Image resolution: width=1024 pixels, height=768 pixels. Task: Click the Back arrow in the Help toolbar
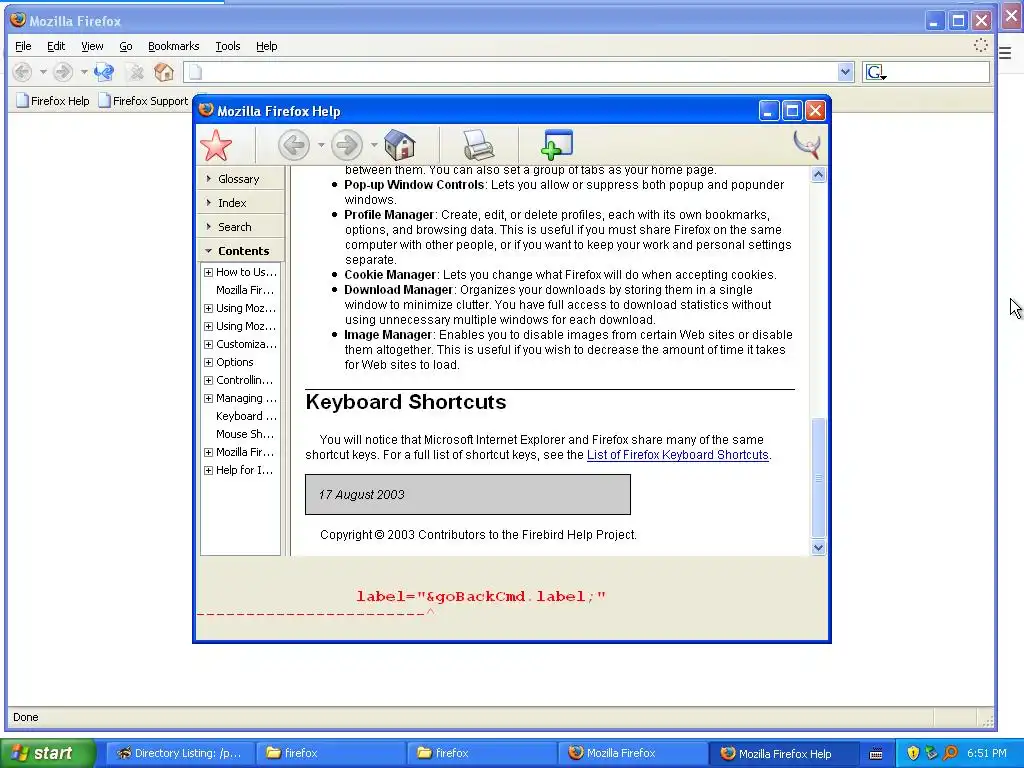[x=293, y=145]
